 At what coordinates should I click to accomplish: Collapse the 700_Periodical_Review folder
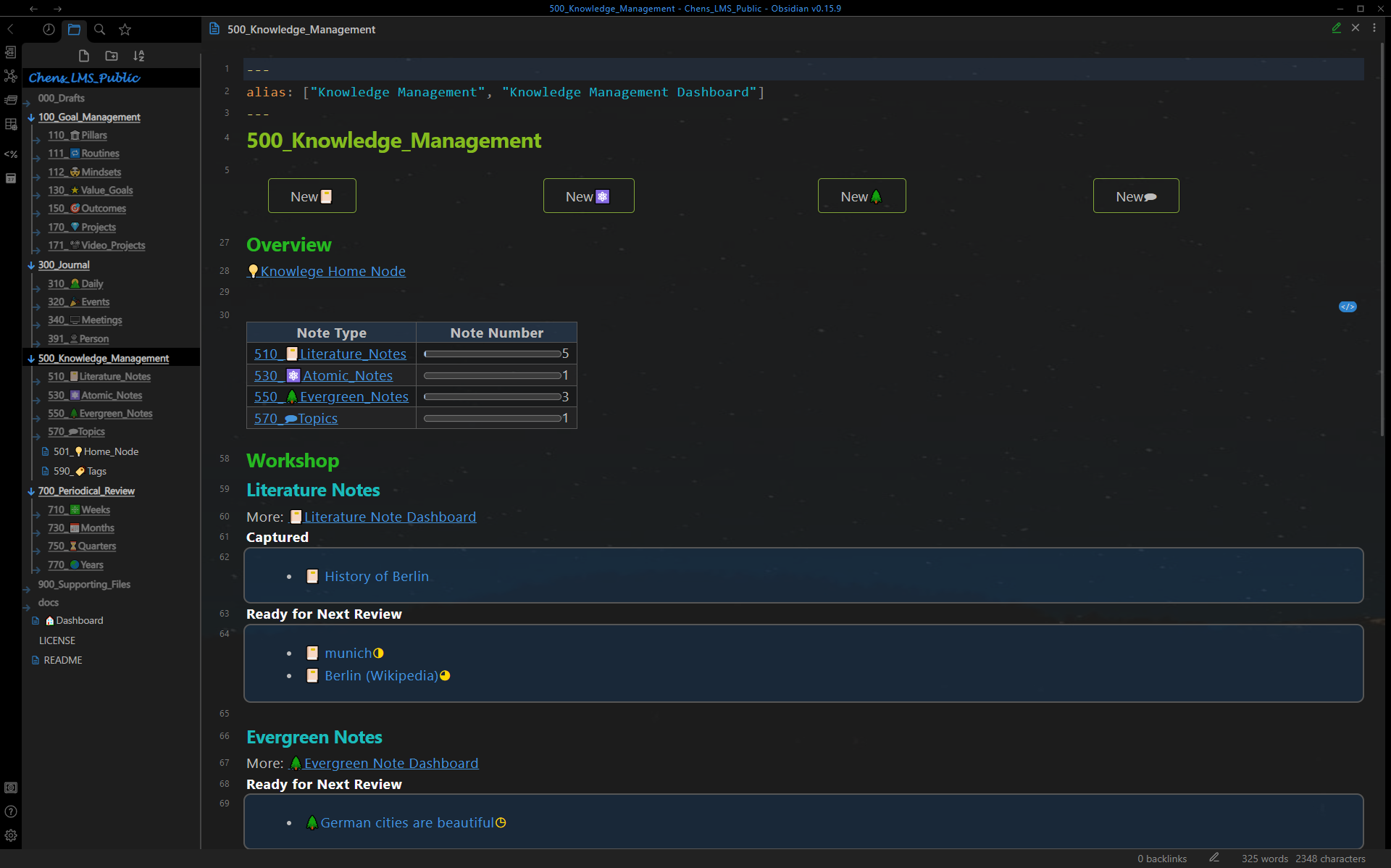tap(31, 491)
